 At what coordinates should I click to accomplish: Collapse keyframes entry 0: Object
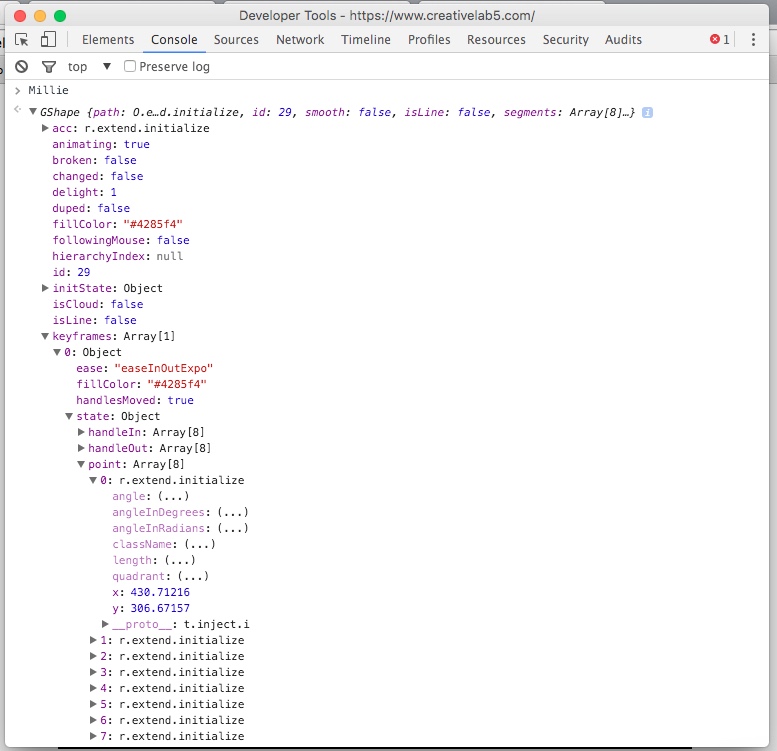click(x=57, y=352)
